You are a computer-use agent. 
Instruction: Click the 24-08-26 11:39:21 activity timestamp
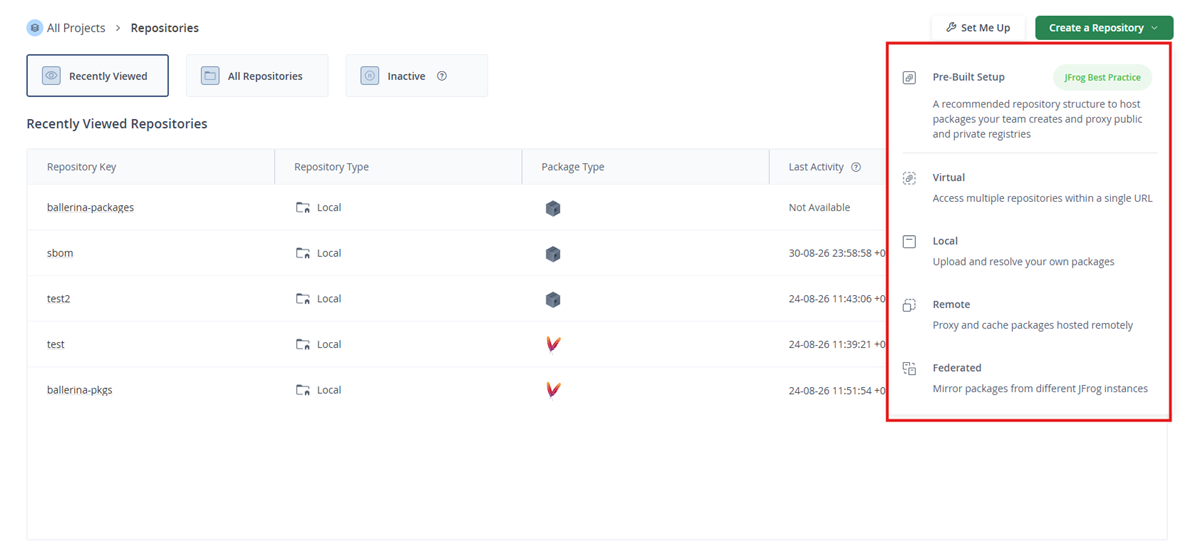(x=837, y=344)
